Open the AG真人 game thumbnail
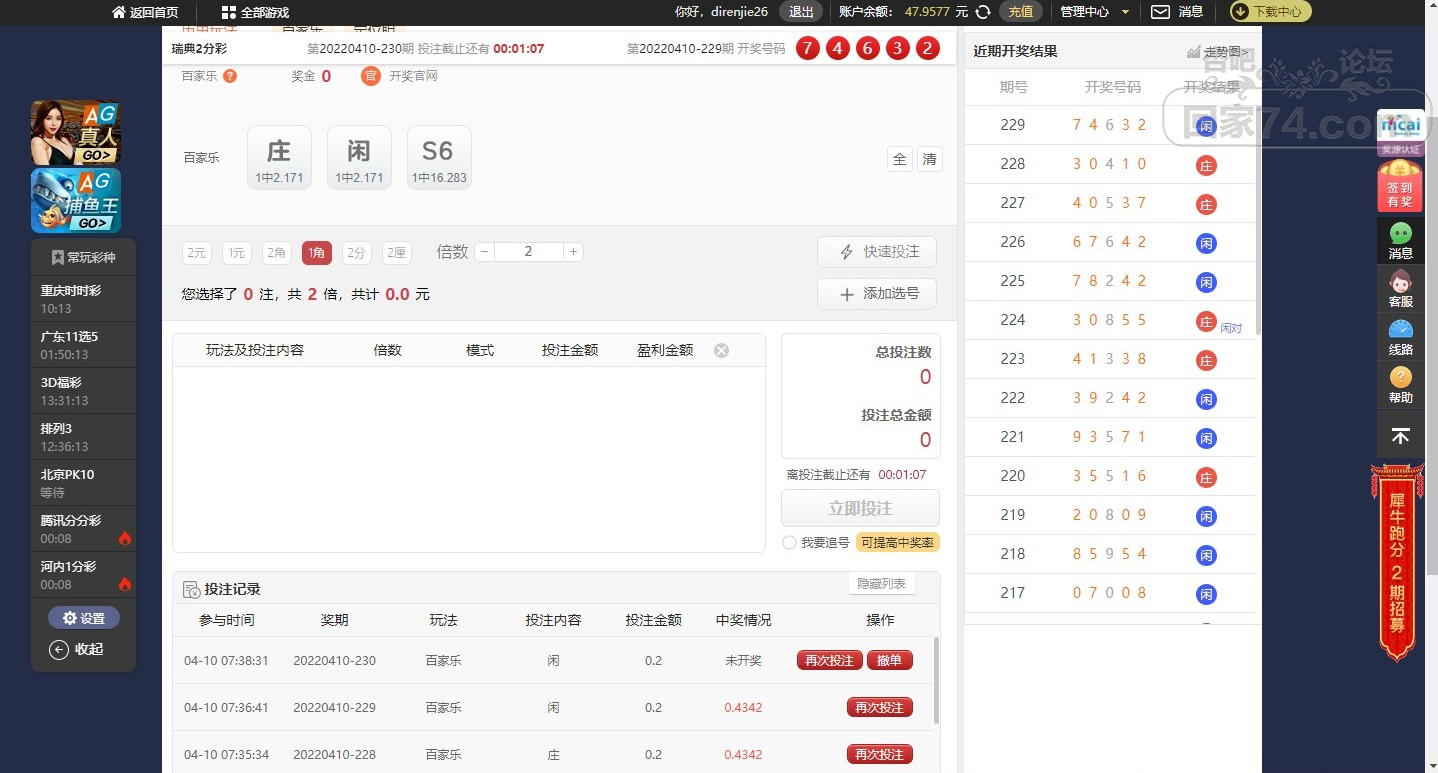This screenshot has width=1438, height=773. tap(76, 132)
